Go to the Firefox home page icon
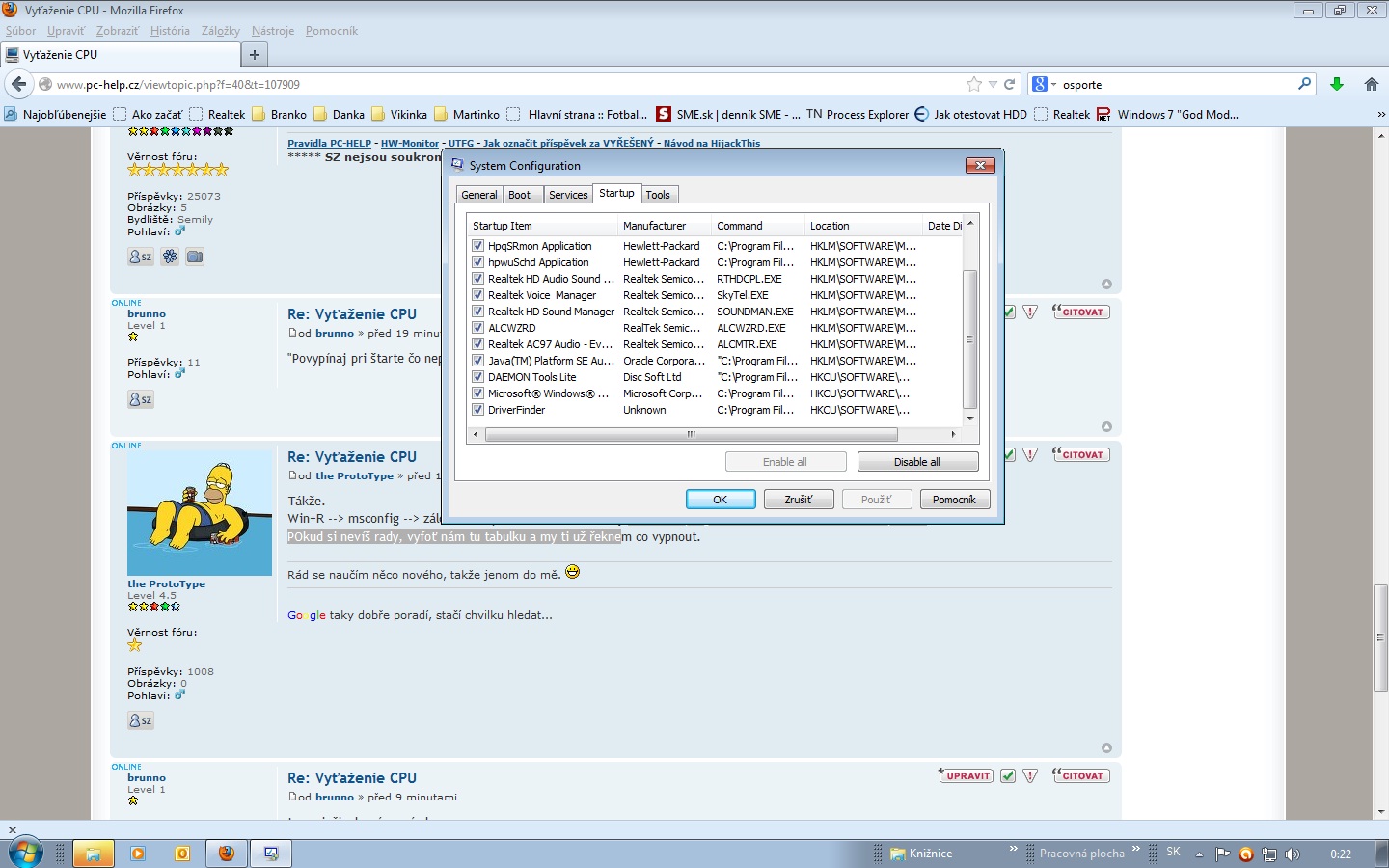Image resolution: width=1389 pixels, height=868 pixels. [x=1372, y=84]
